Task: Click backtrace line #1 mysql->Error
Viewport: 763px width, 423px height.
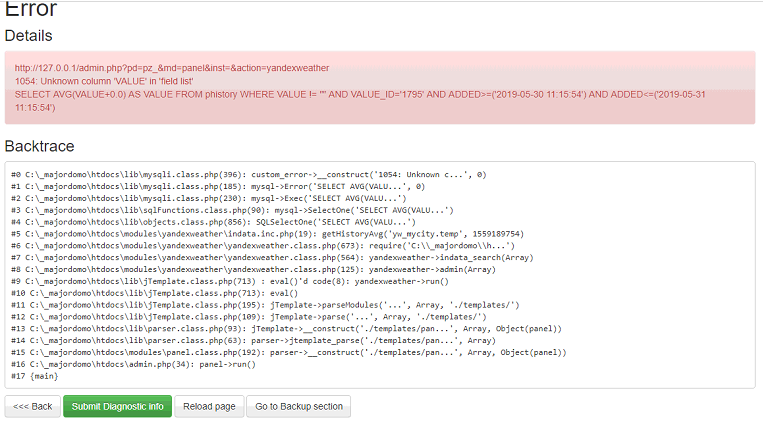Action: click(218, 186)
